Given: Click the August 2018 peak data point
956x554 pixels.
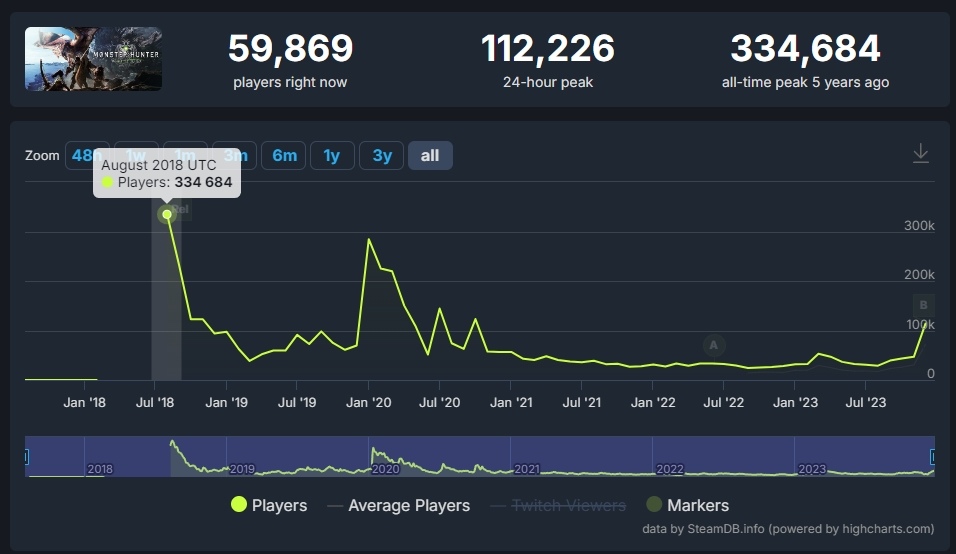Looking at the screenshot, I should [x=167, y=214].
